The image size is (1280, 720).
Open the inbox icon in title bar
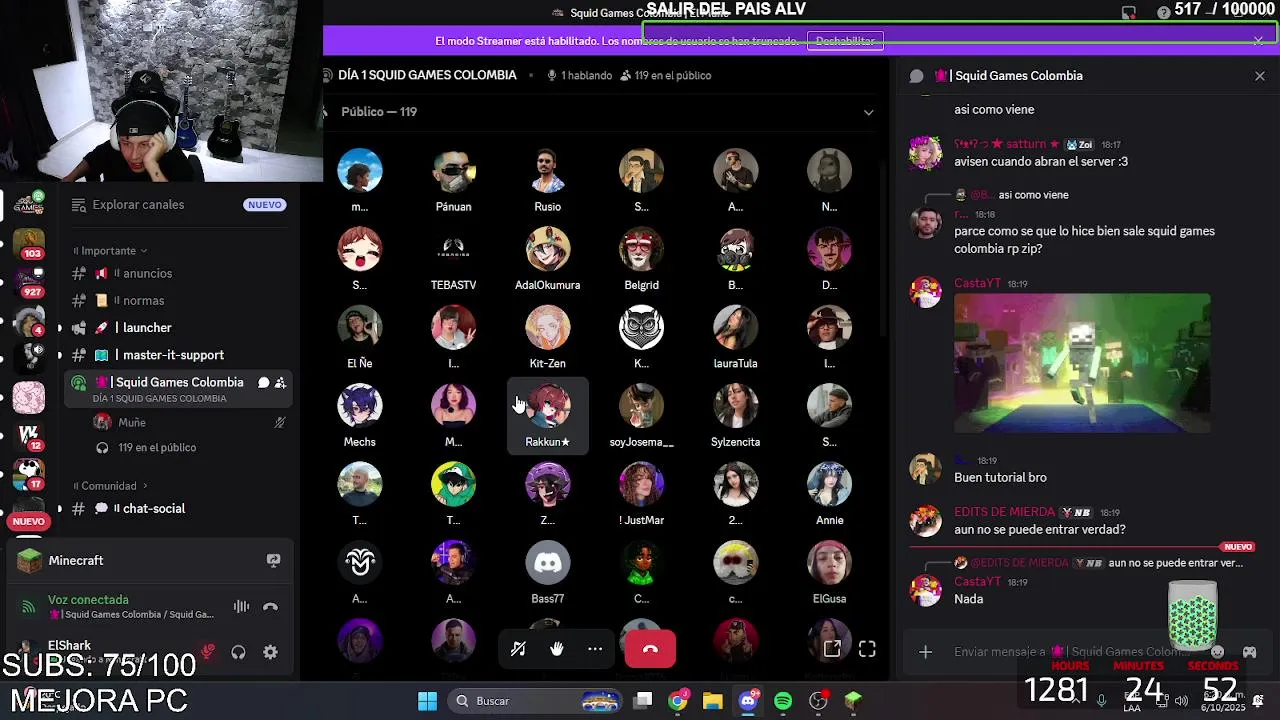click(1129, 13)
